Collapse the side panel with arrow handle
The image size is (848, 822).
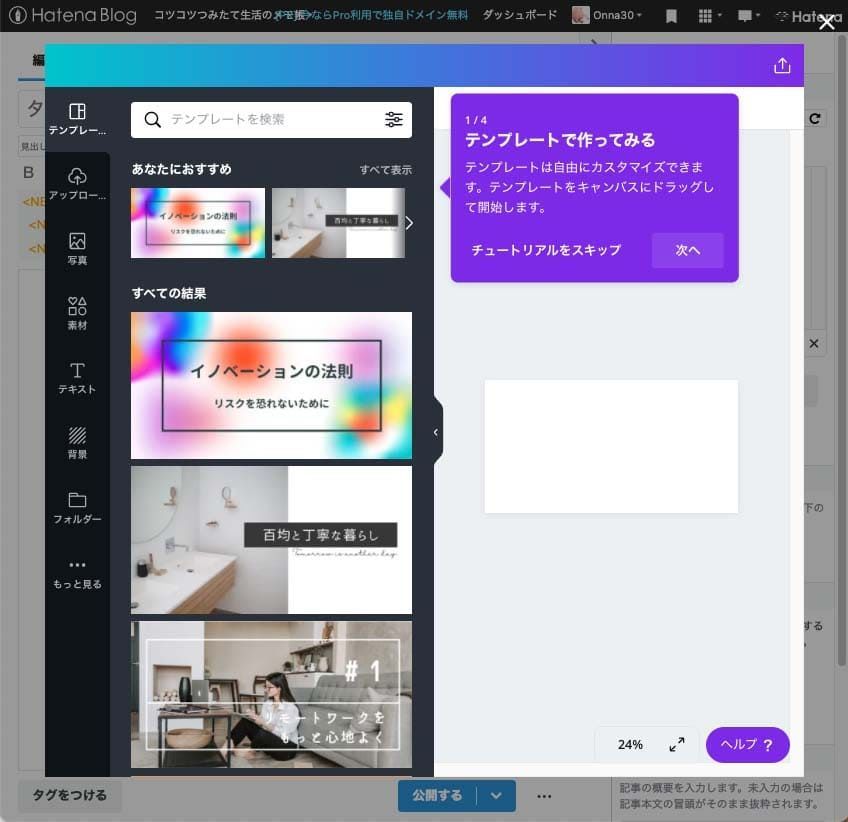tap(436, 432)
